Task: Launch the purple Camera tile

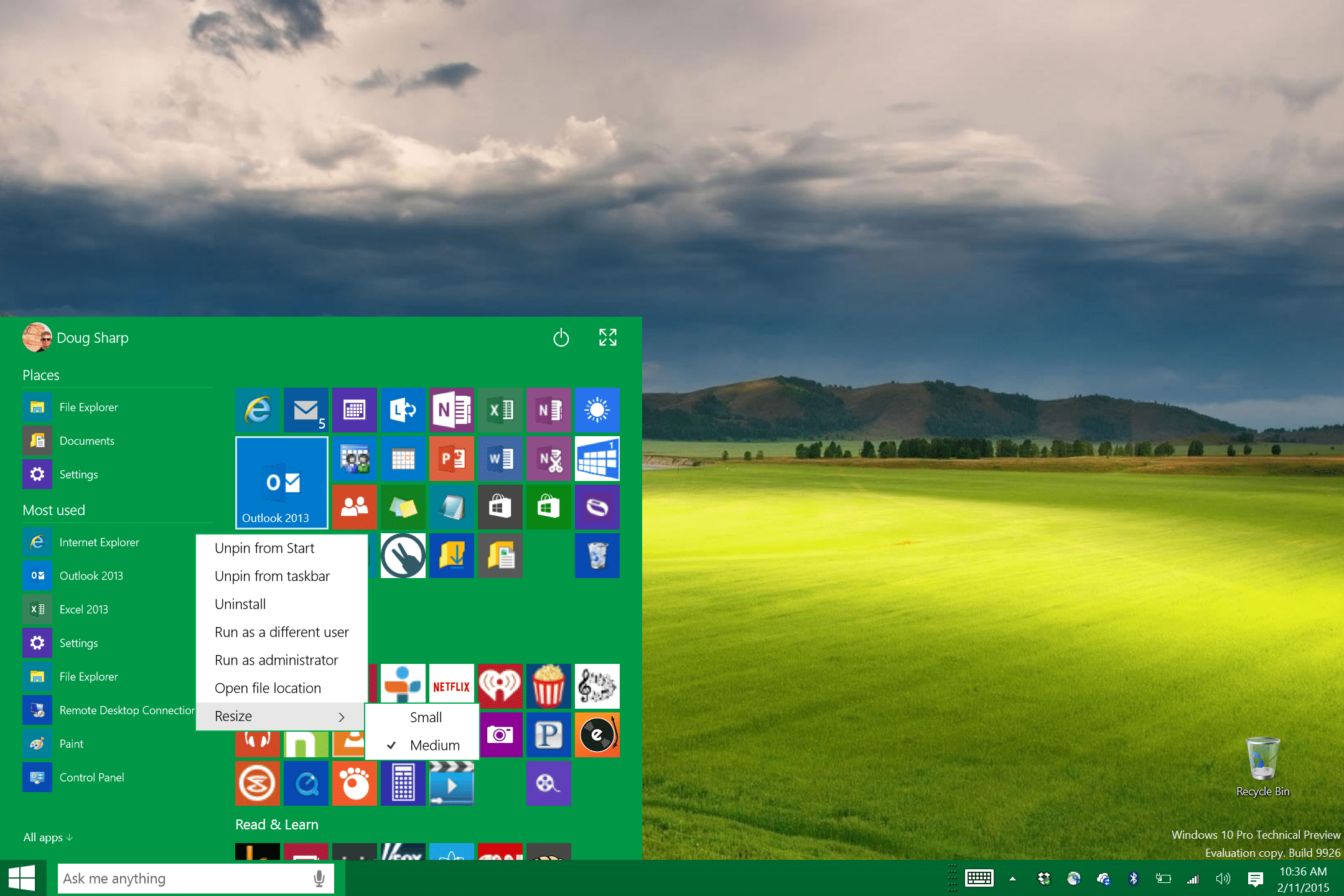Action: [x=500, y=735]
